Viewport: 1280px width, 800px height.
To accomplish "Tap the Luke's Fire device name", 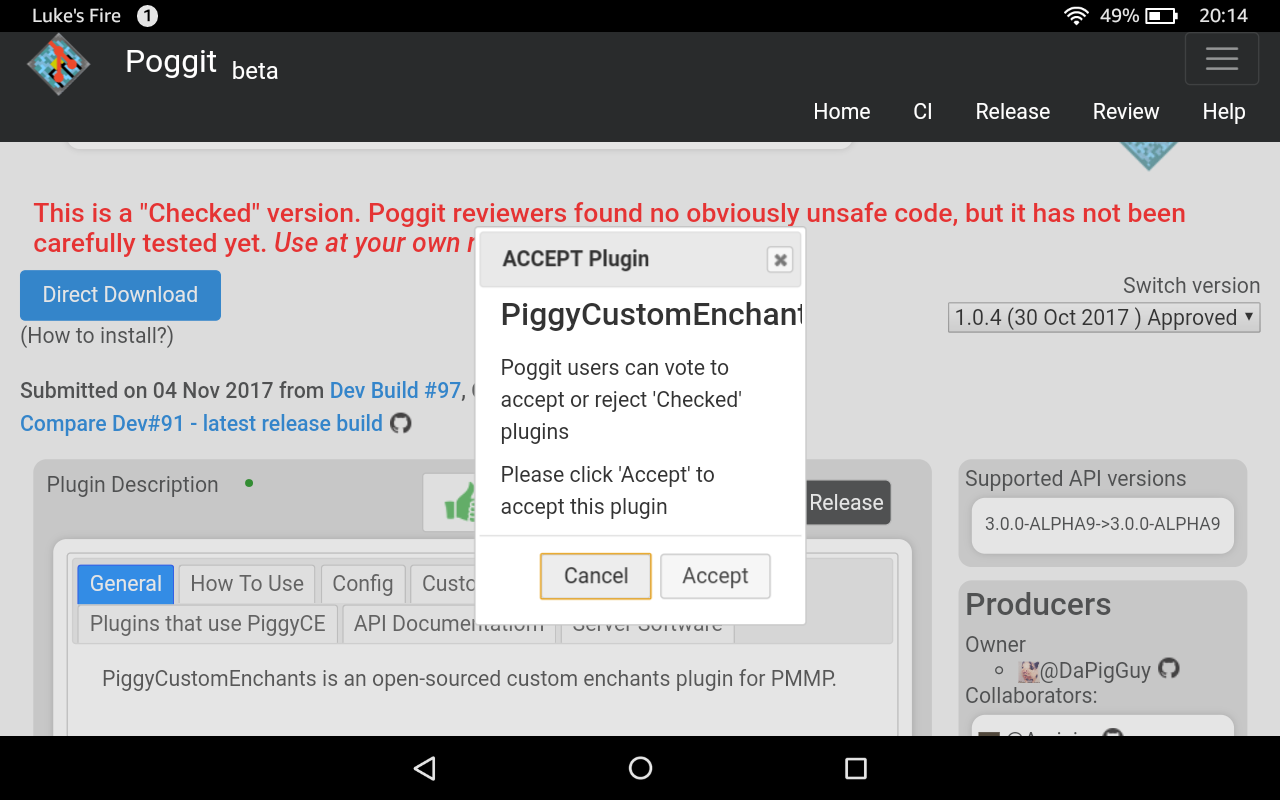I will tap(76, 16).
